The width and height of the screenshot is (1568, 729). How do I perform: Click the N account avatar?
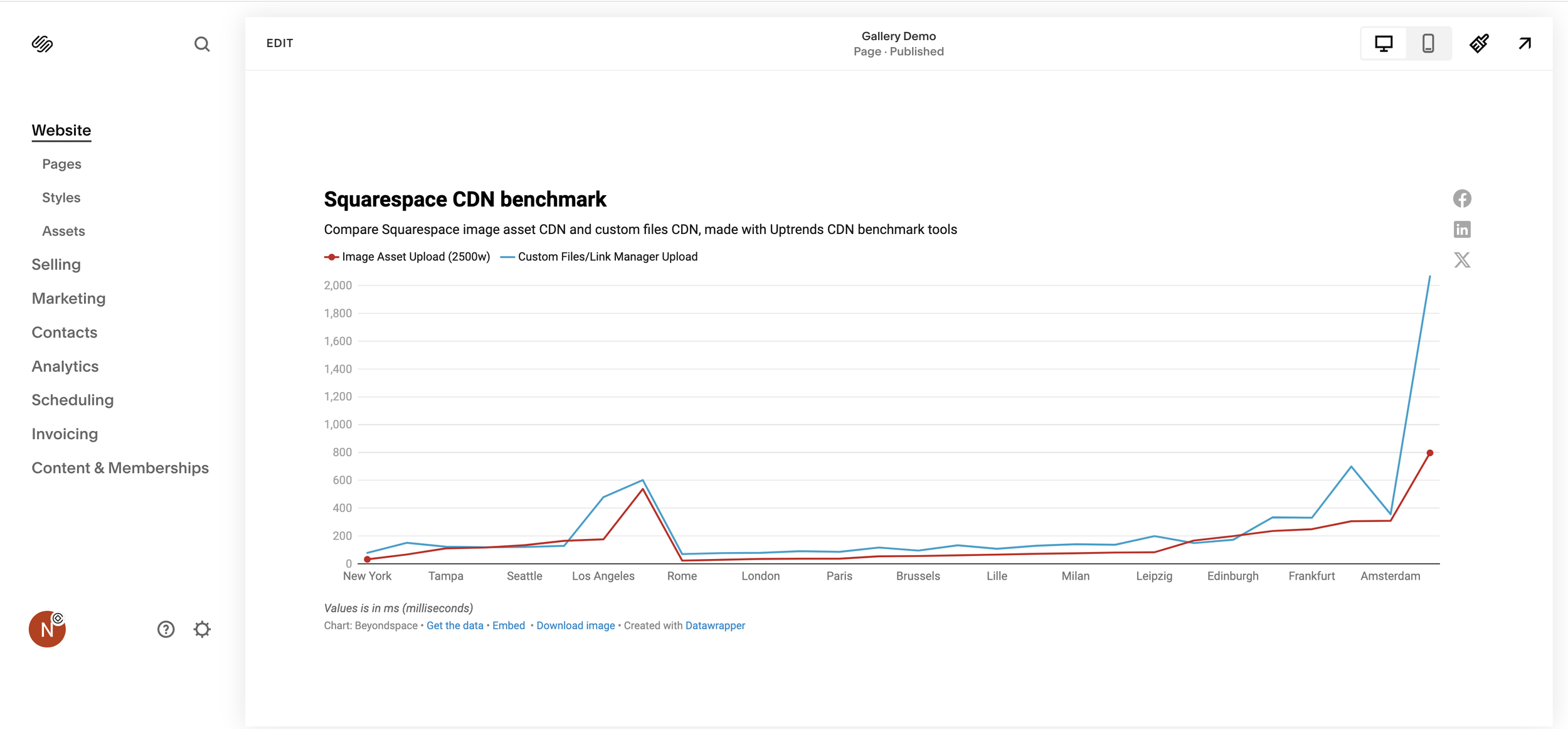tap(47, 629)
